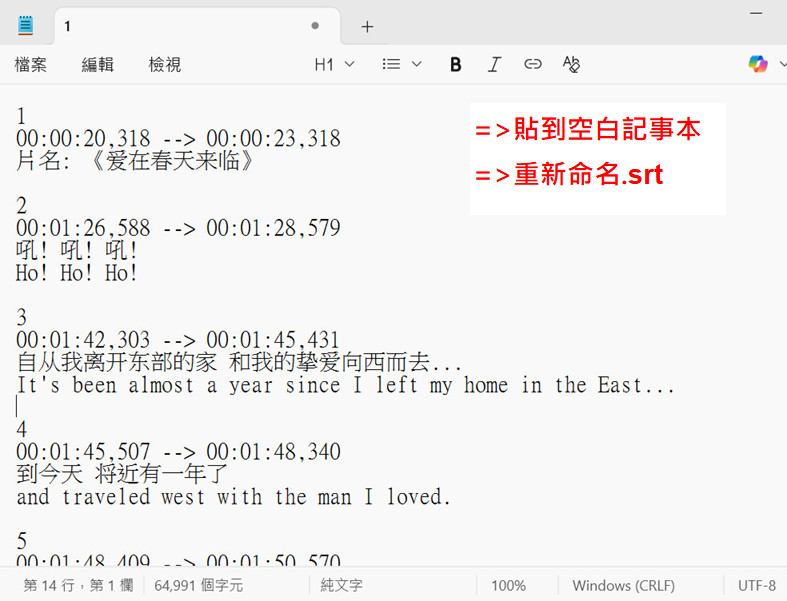
Task: Toggle bold formatting
Action: click(x=456, y=65)
